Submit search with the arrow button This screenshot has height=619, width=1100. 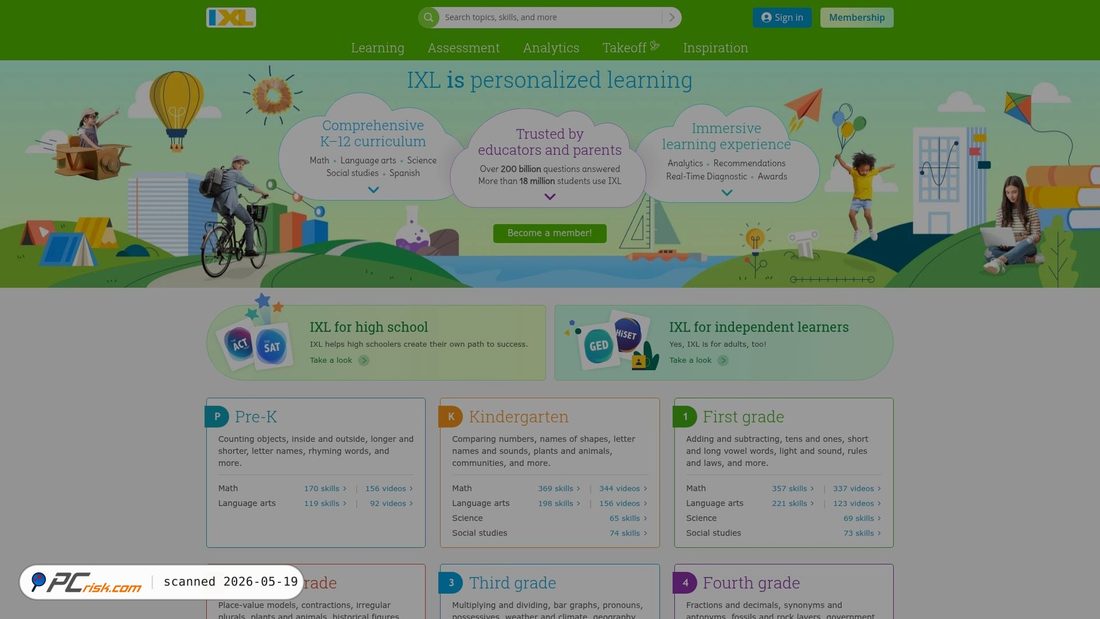tap(671, 18)
